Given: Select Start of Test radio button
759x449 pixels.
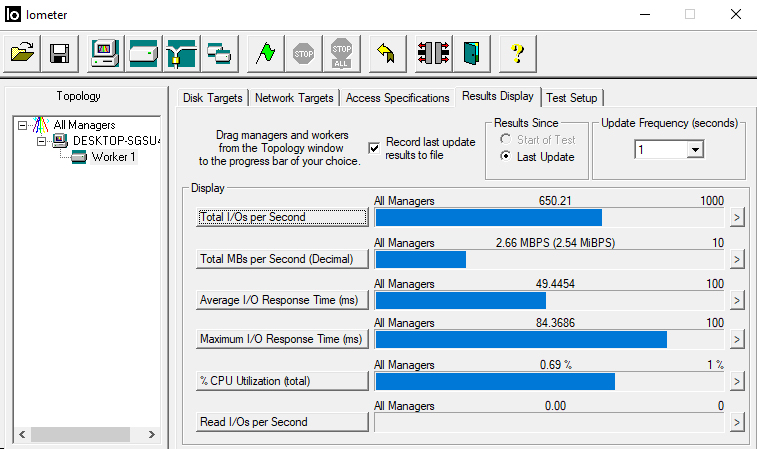Looking at the screenshot, I should pyautogui.click(x=505, y=139).
